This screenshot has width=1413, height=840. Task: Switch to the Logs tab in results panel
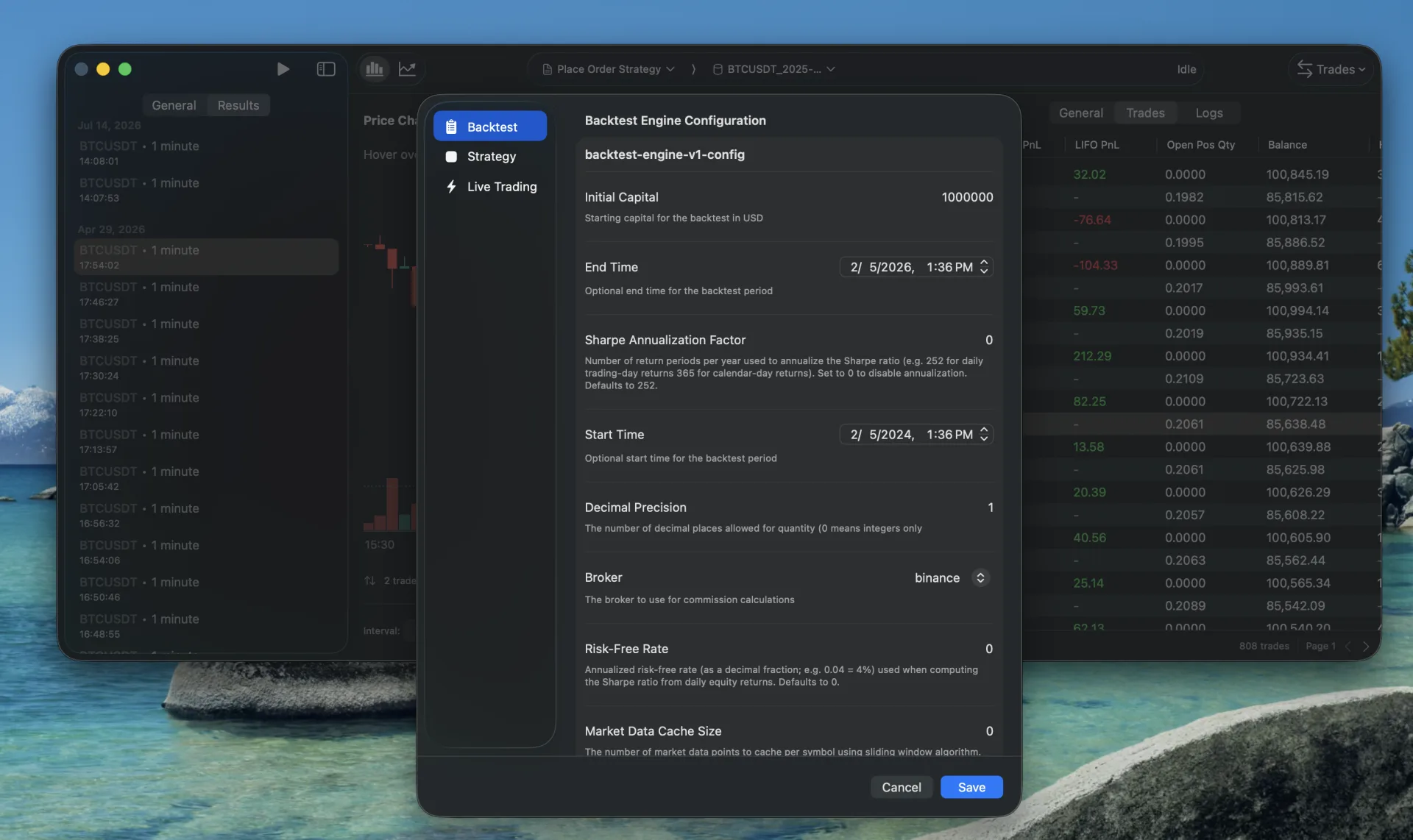click(1209, 113)
